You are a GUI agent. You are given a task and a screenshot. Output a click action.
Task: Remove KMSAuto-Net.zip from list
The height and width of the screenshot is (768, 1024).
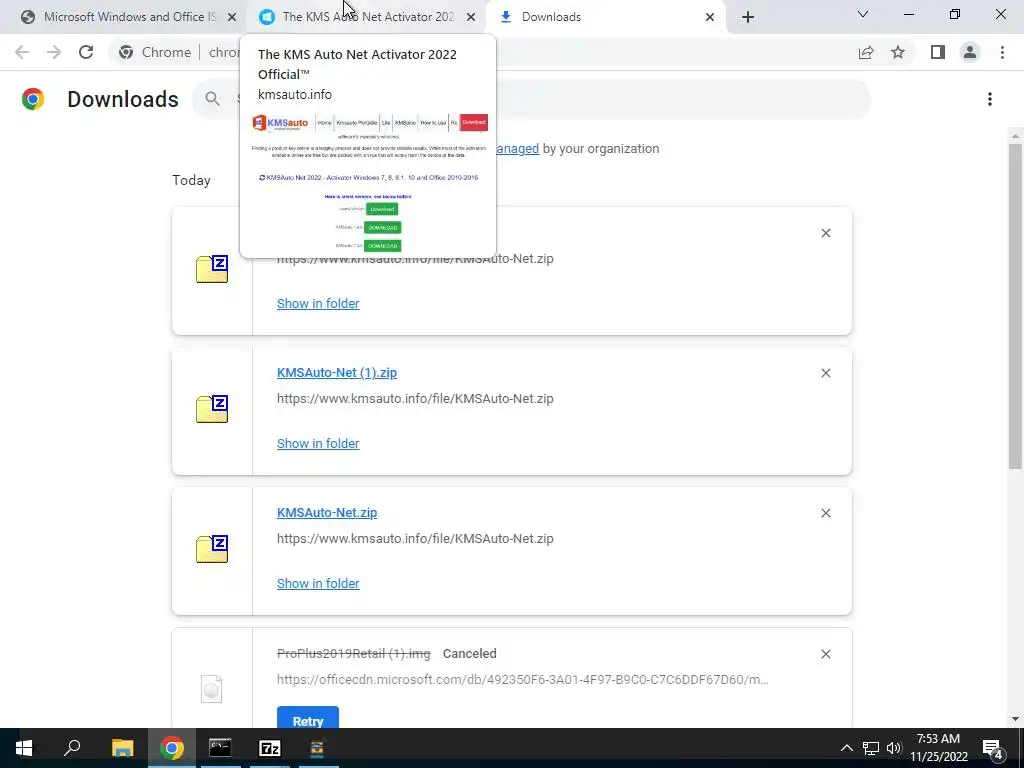(825, 513)
